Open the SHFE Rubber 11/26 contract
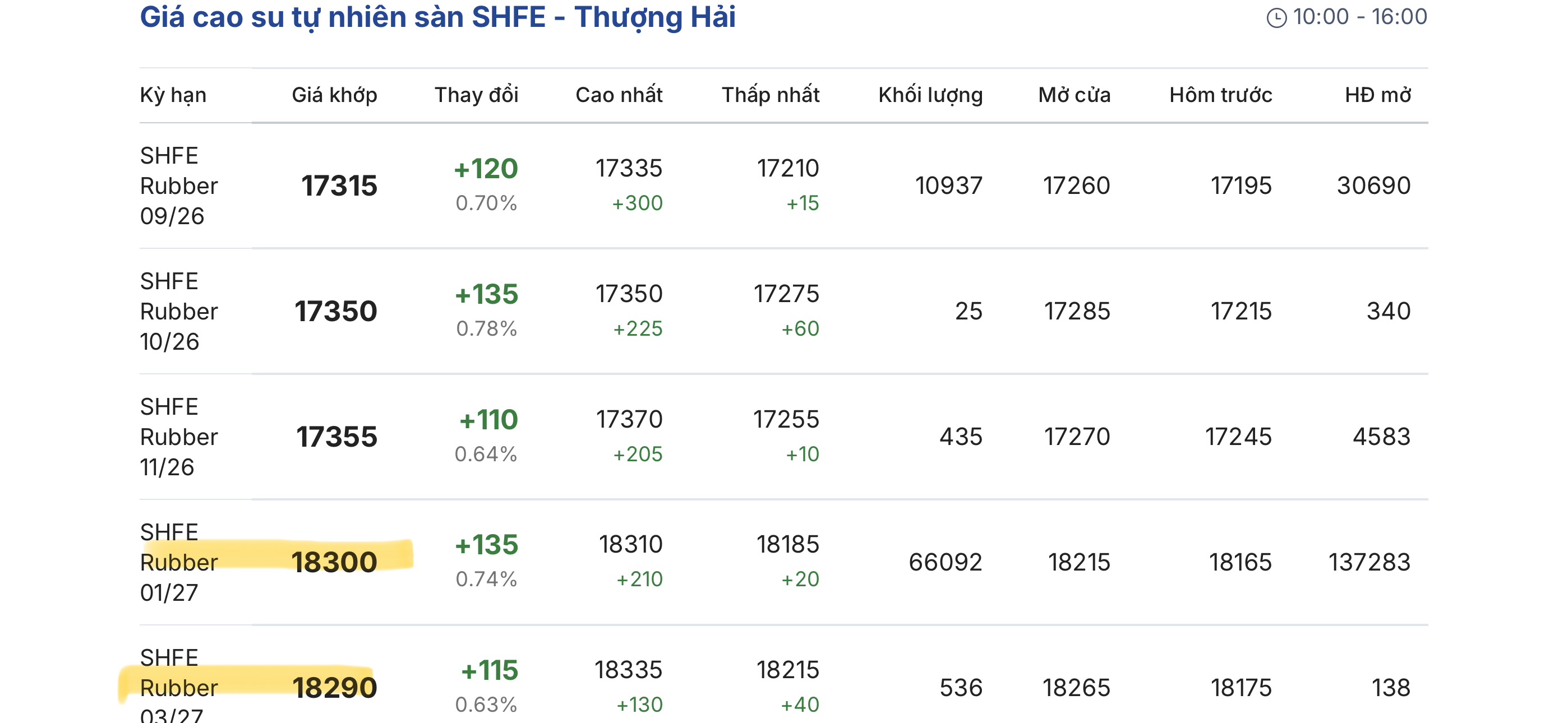Viewport: 1568px width, 723px height. tap(179, 437)
